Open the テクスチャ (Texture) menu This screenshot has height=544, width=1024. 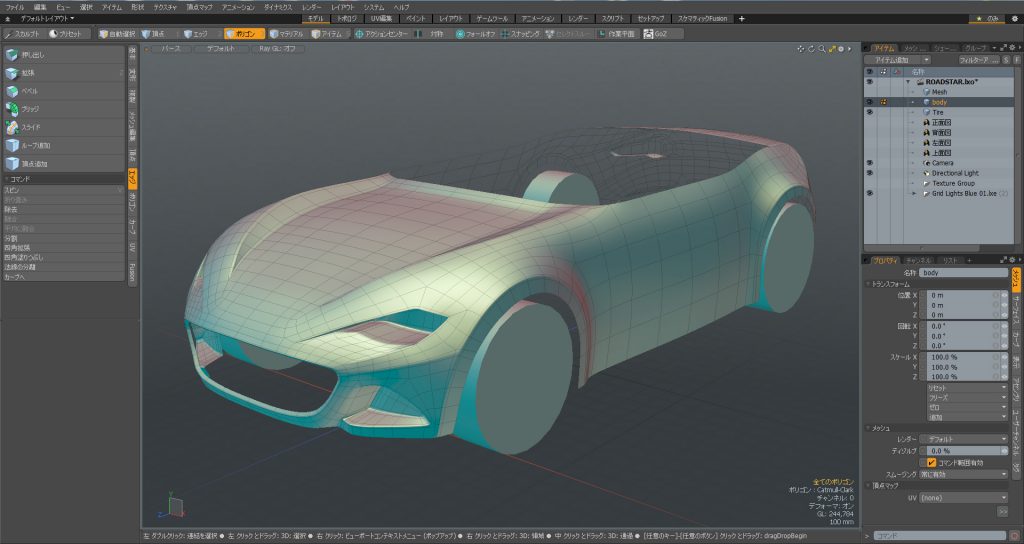click(x=165, y=7)
